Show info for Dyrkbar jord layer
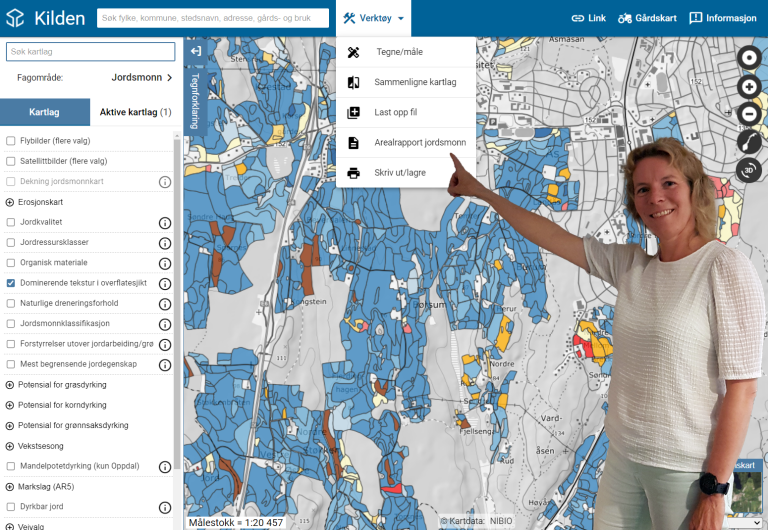Image resolution: width=768 pixels, height=530 pixels. [x=165, y=507]
